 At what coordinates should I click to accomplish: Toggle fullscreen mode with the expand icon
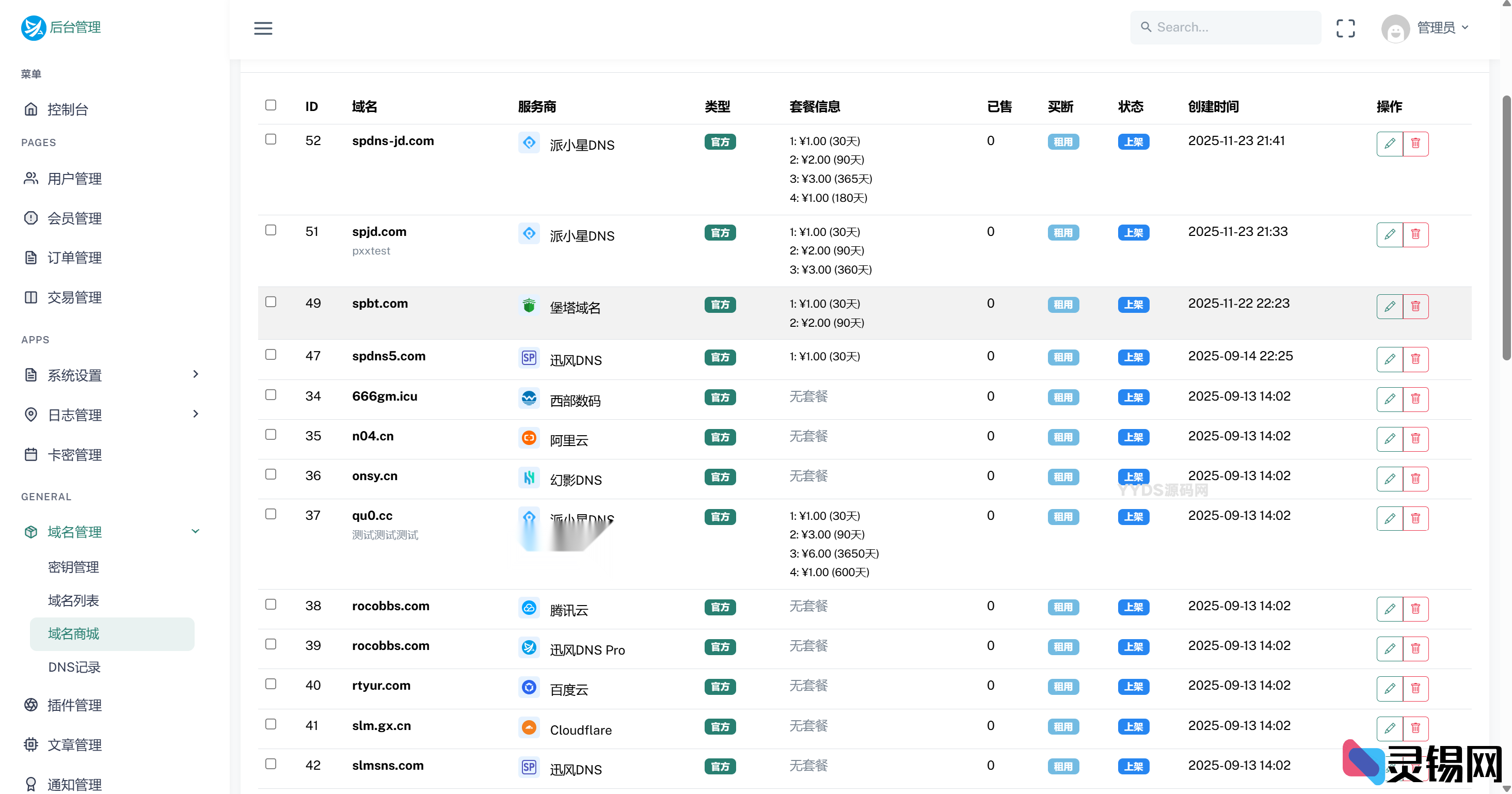coord(1346,27)
